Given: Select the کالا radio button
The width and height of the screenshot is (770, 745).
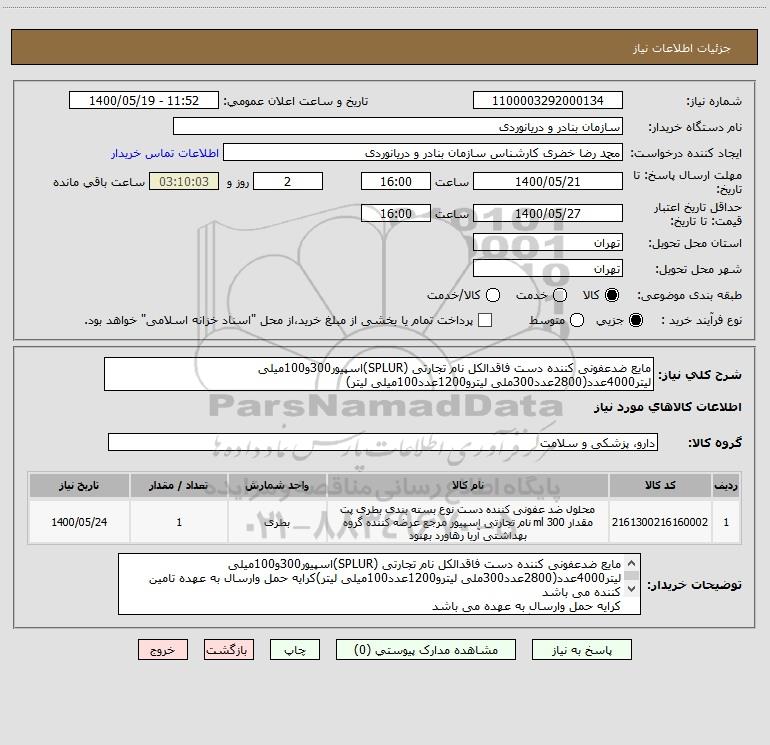Looking at the screenshot, I should [612, 295].
